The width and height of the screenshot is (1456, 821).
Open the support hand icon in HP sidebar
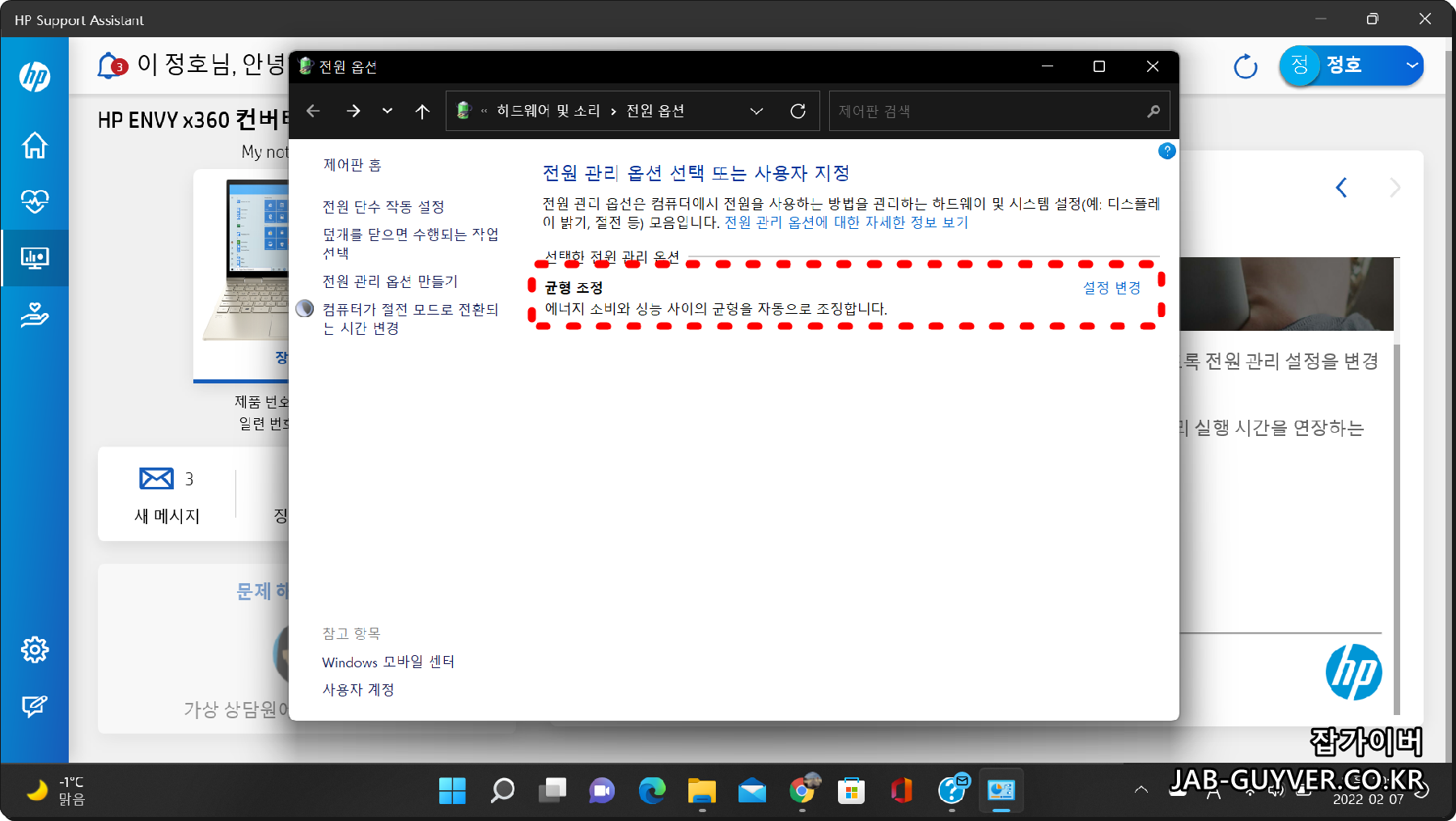(35, 315)
